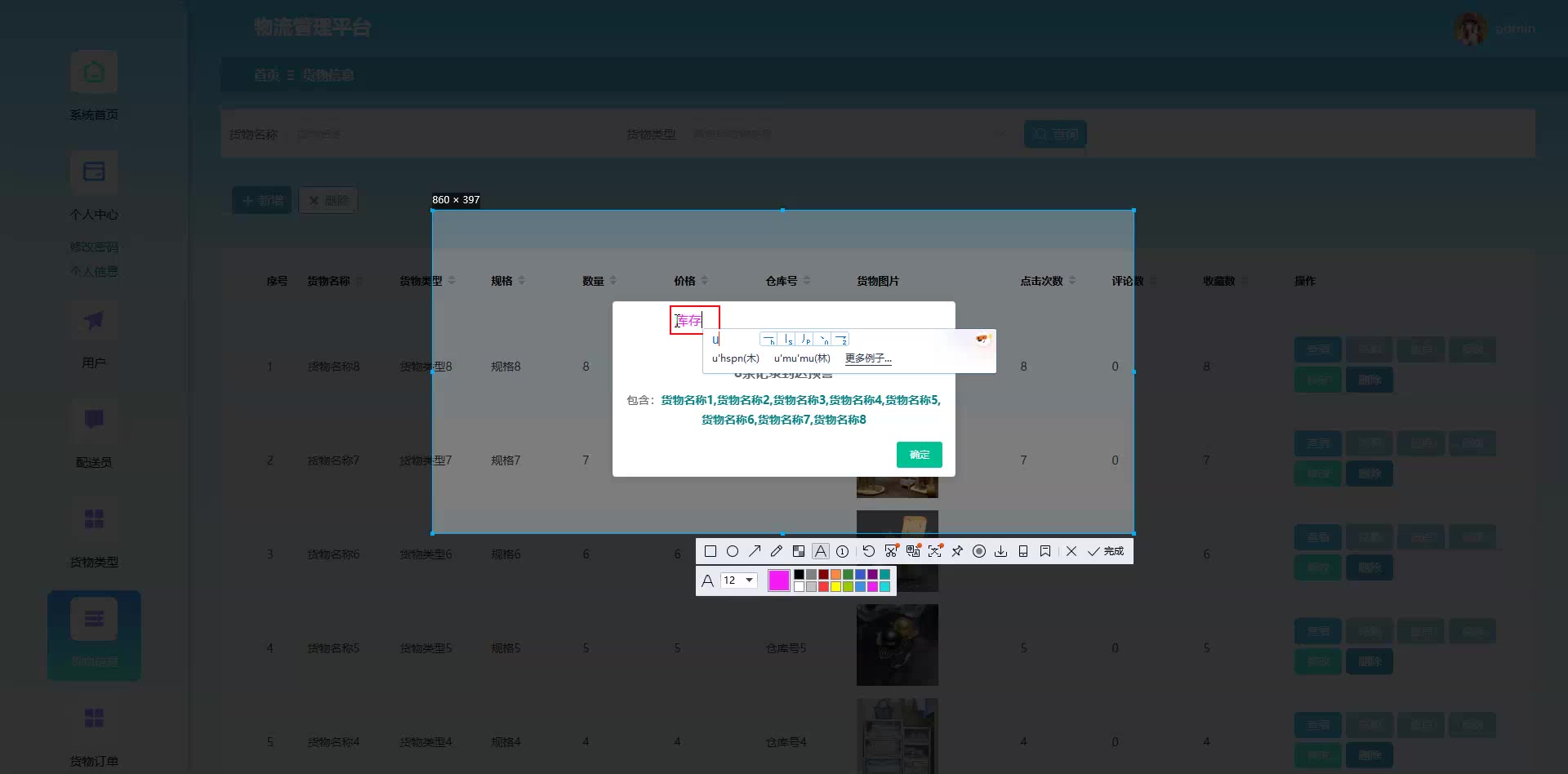The width and height of the screenshot is (1568, 774).
Task: Pick the white color swatch
Action: [799, 586]
